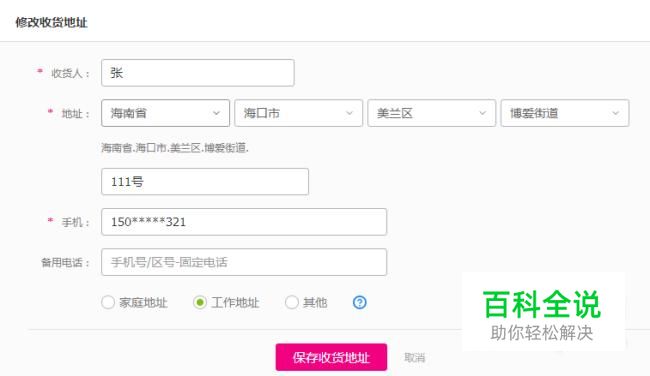650x376 pixels.
Task: Click the 取消 cancel link
Action: [x=415, y=357]
